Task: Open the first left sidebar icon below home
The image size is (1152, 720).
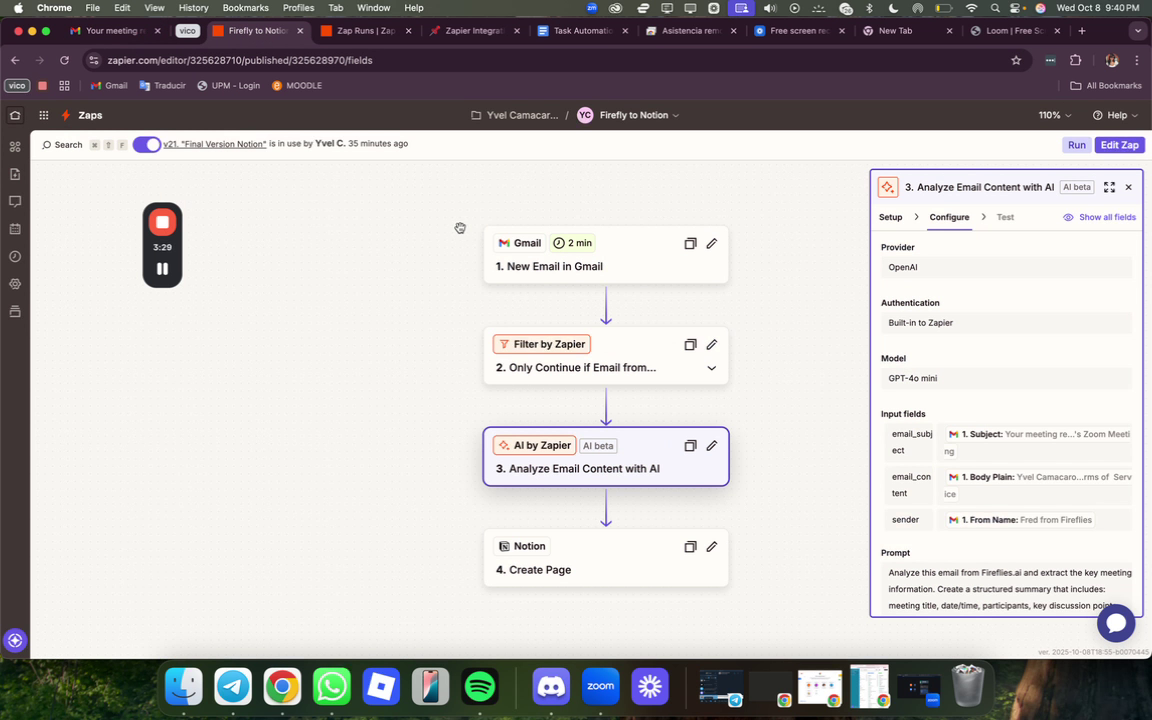Action: click(x=15, y=146)
